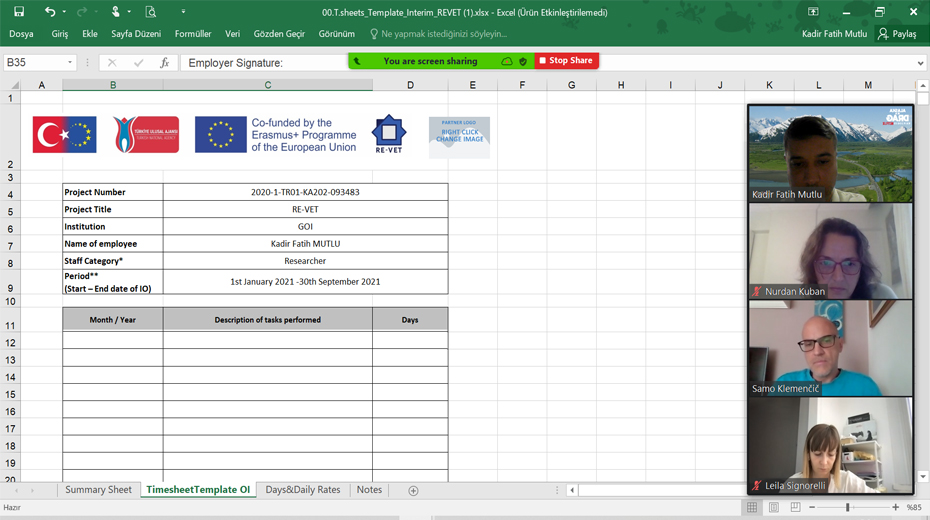Viewport: 930px width, 520px height.
Task: Switch to Days&Daily Rates sheet tab
Action: [x=302, y=490]
